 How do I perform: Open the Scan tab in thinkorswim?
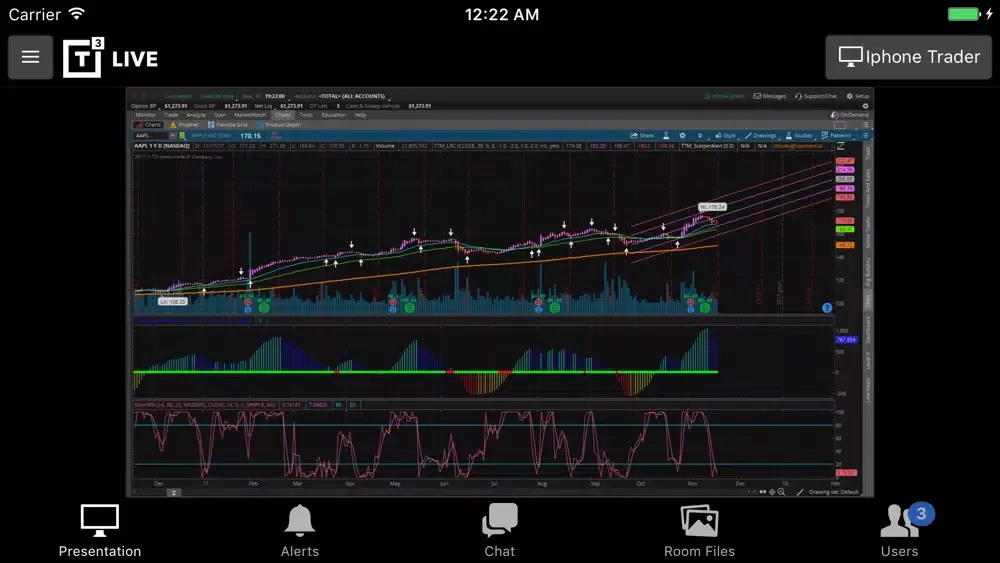(219, 115)
